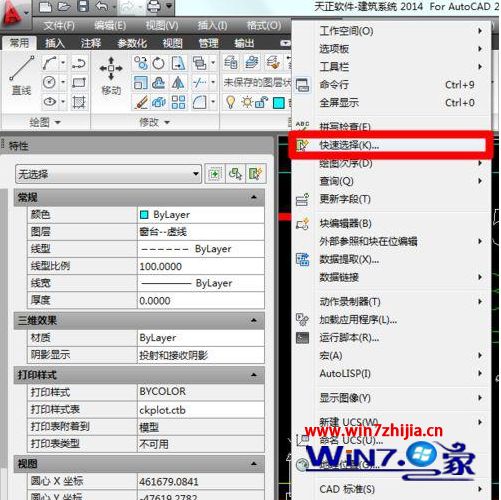Switch to the 管理 ribbon tab
Viewport: 501px width, 500px height.
[x=208, y=43]
